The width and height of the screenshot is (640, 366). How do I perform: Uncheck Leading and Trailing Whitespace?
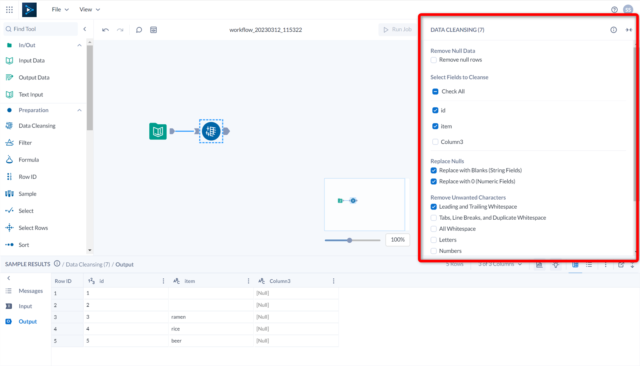pyautogui.click(x=433, y=207)
